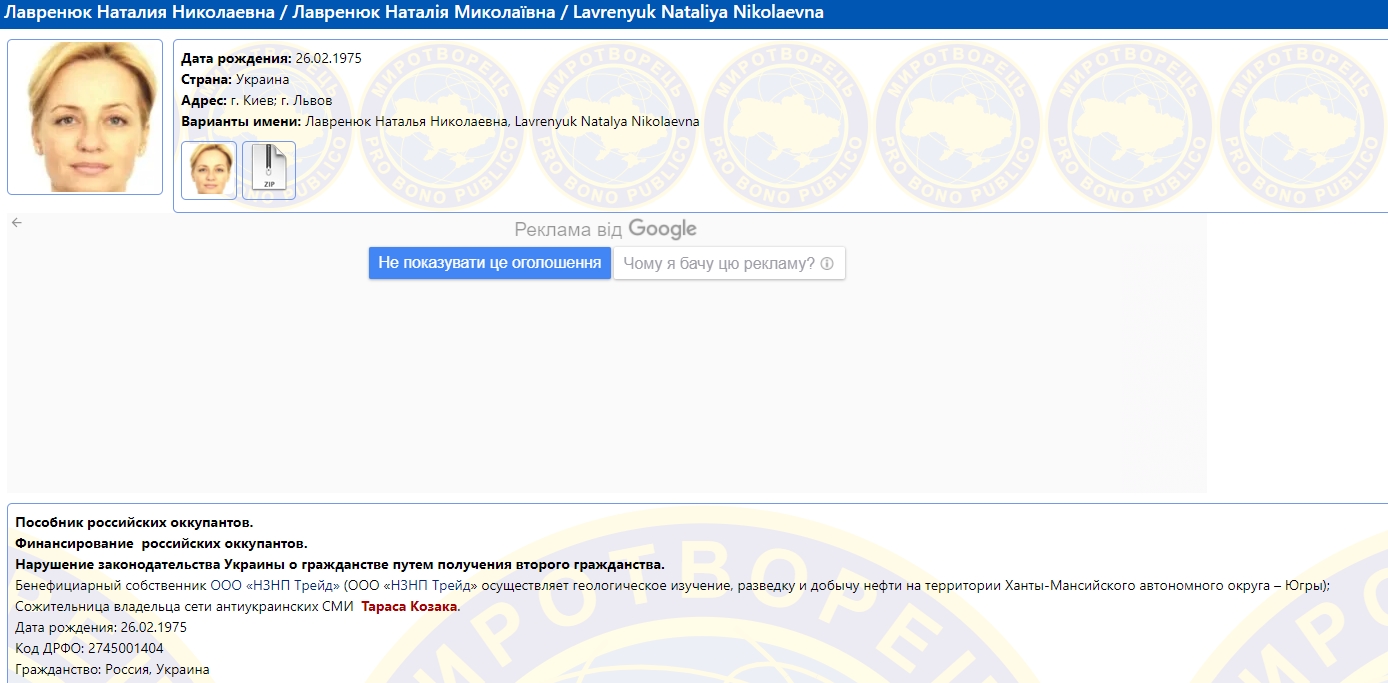The height and width of the screenshot is (683, 1388).
Task: Open the small photo thumbnail beside the ZIP icon
Action: coord(209,170)
